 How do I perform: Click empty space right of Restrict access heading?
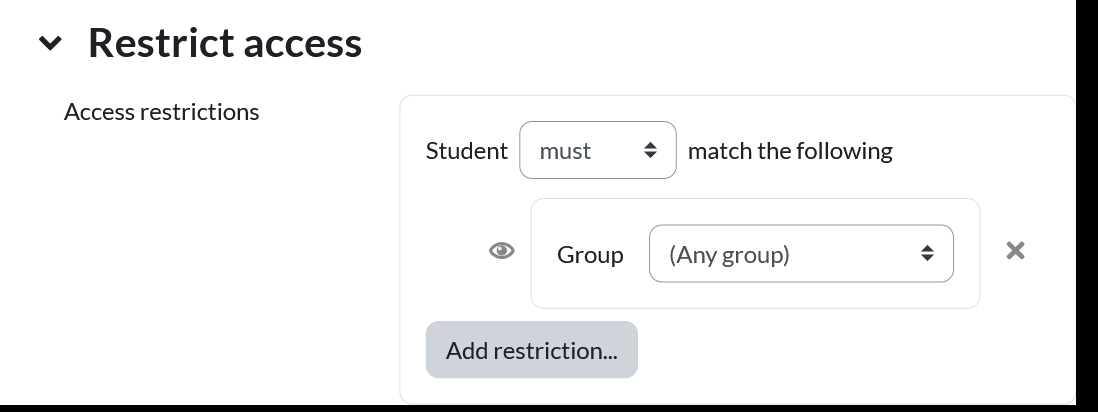coord(700,43)
